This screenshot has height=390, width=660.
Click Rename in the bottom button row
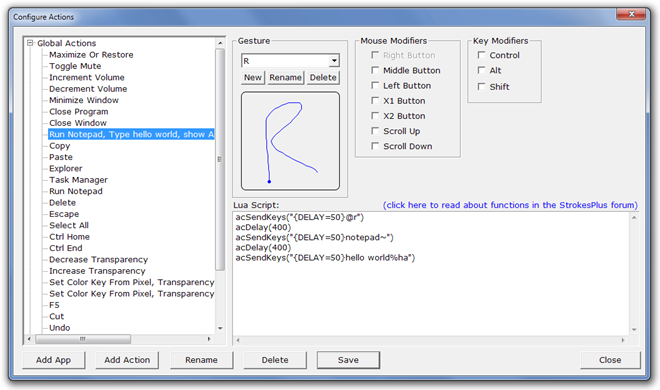201,360
